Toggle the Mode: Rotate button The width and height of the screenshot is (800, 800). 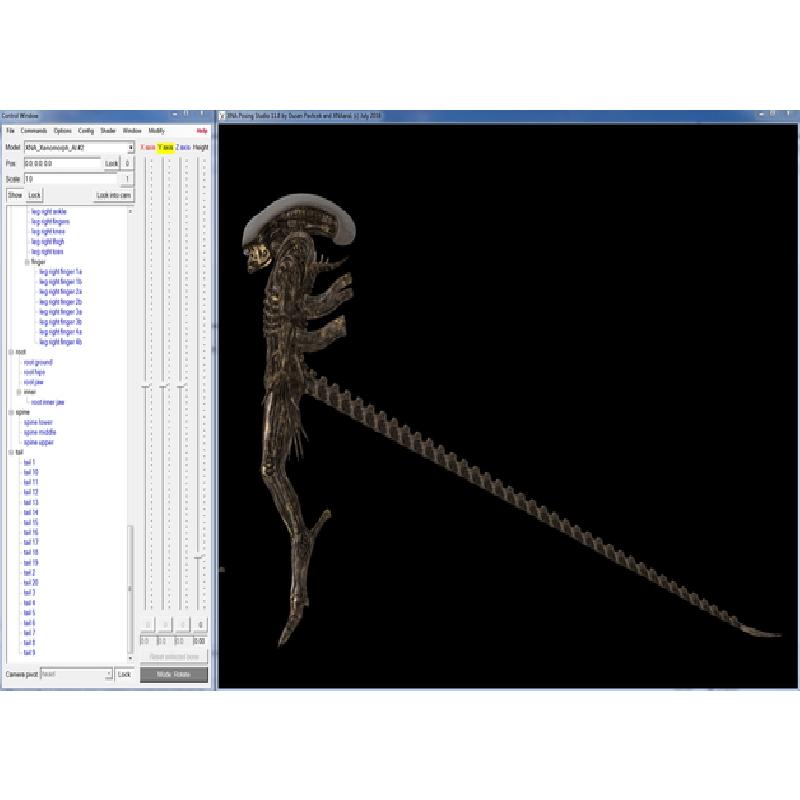174,674
